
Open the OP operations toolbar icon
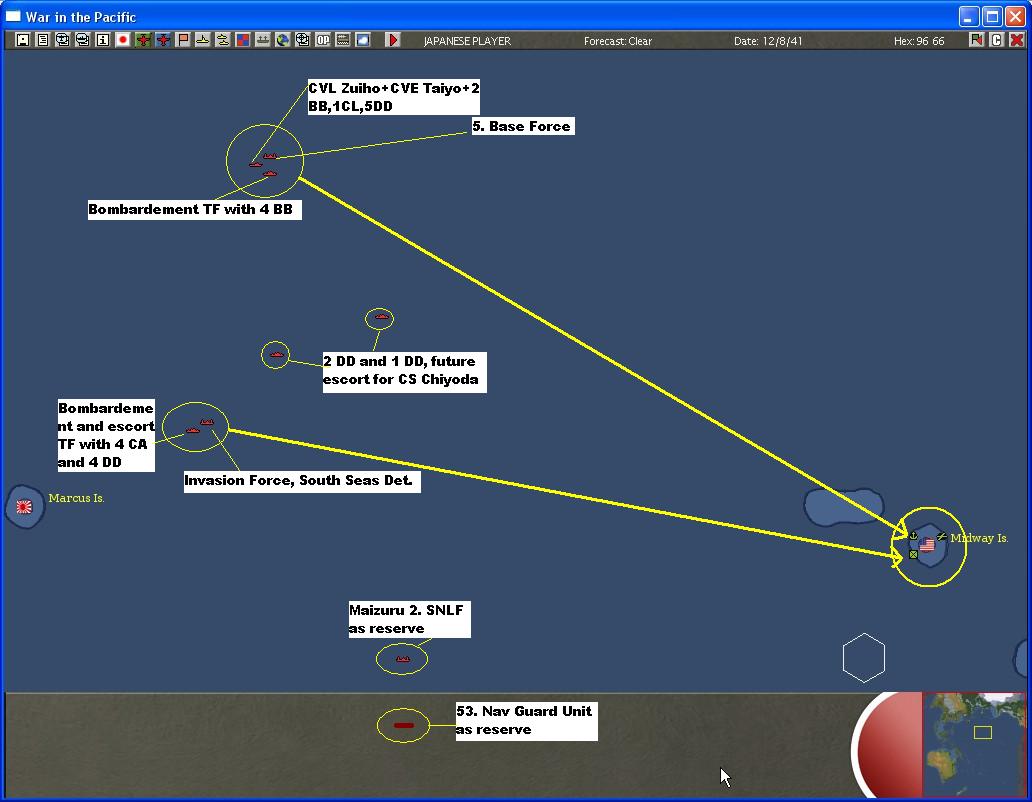point(322,40)
